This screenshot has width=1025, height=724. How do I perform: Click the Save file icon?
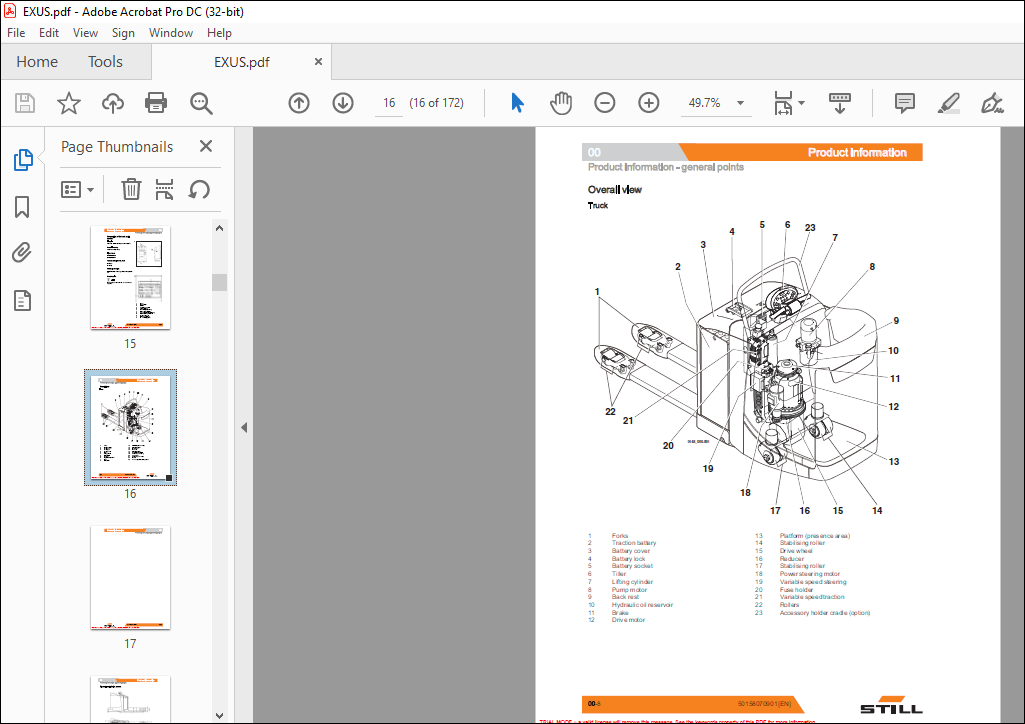click(x=25, y=103)
